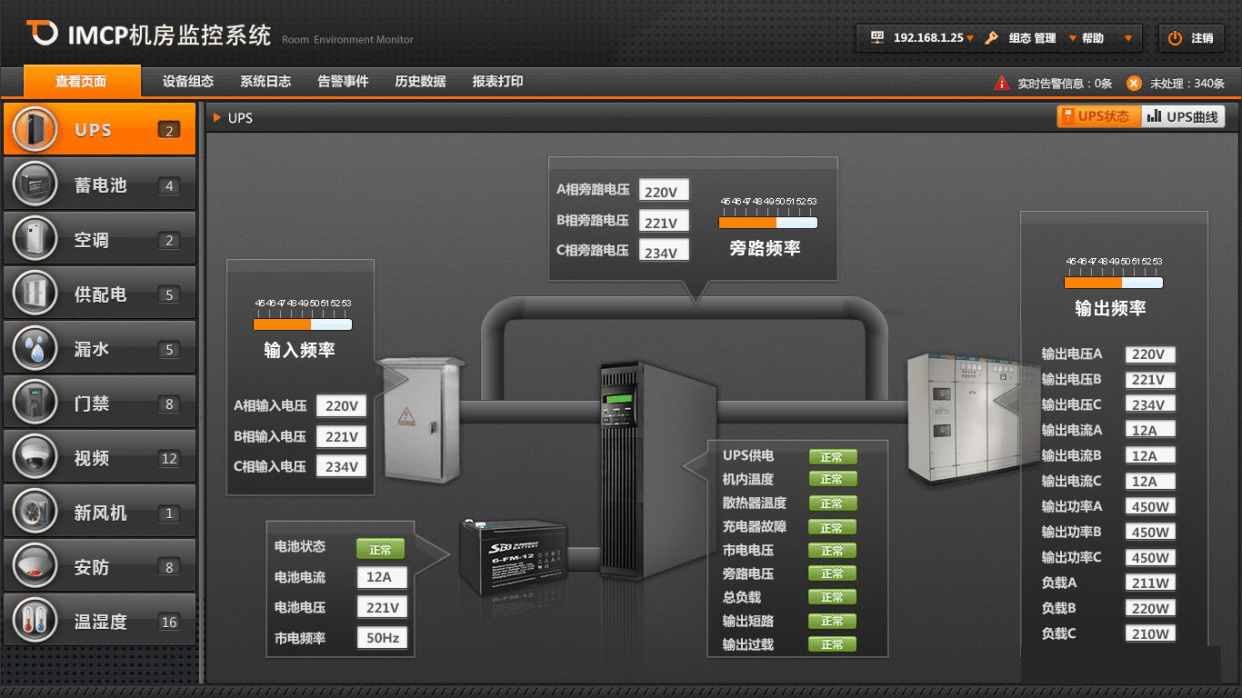
Task: Switch view to UPS曲线
Action: 1183,117
